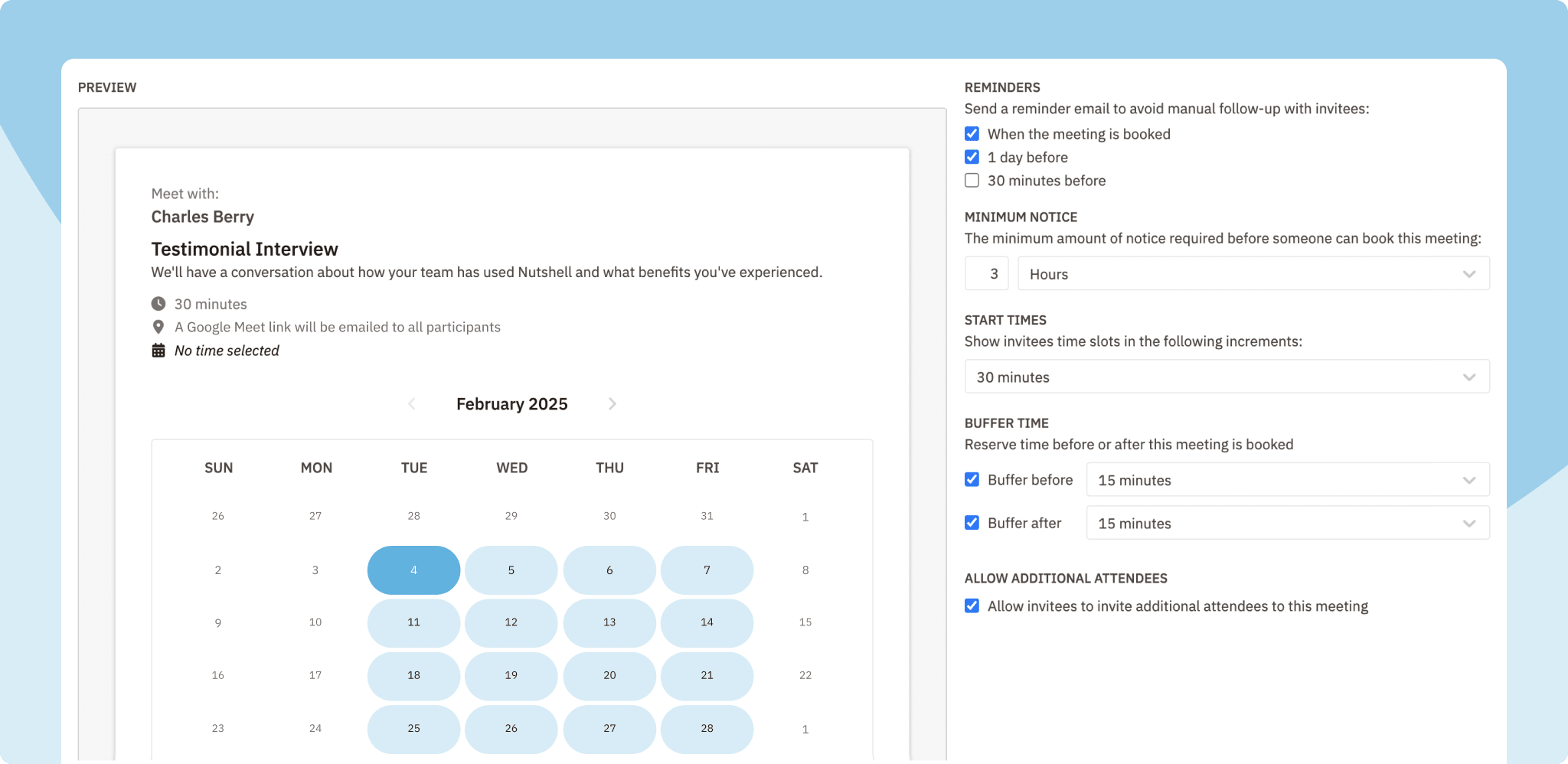Go to next month in calendar
1568x764 pixels.
612,404
